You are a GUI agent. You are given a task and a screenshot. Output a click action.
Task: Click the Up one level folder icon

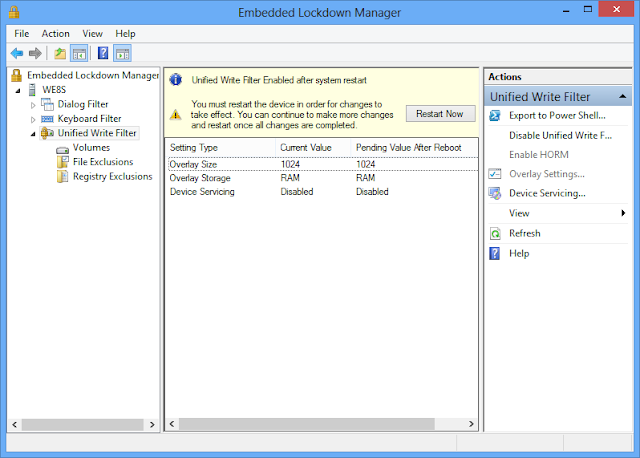point(60,53)
